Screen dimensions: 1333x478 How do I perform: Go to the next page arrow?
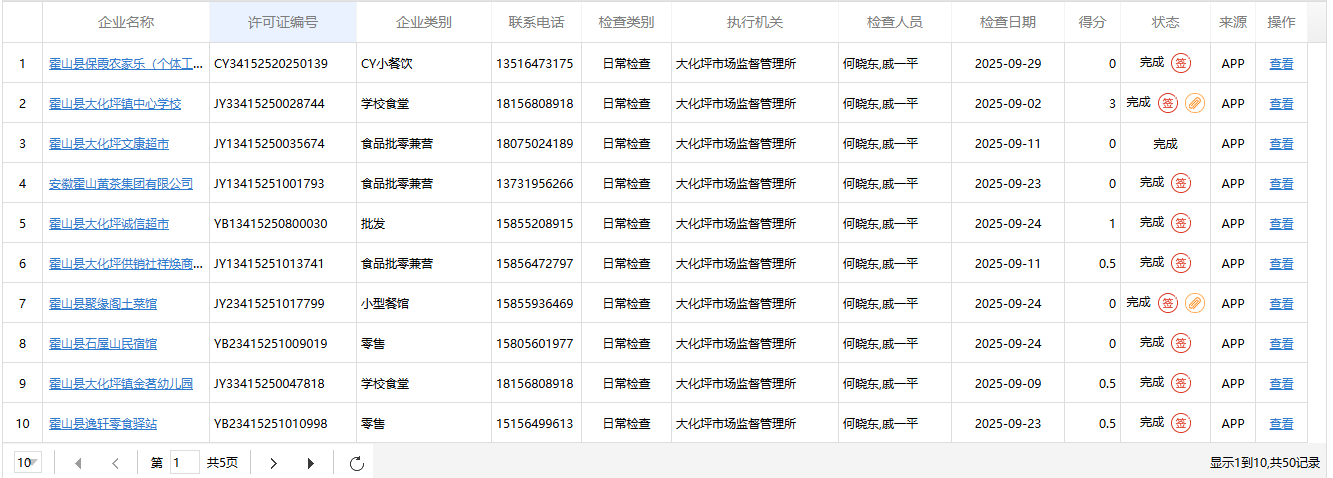coord(274,463)
